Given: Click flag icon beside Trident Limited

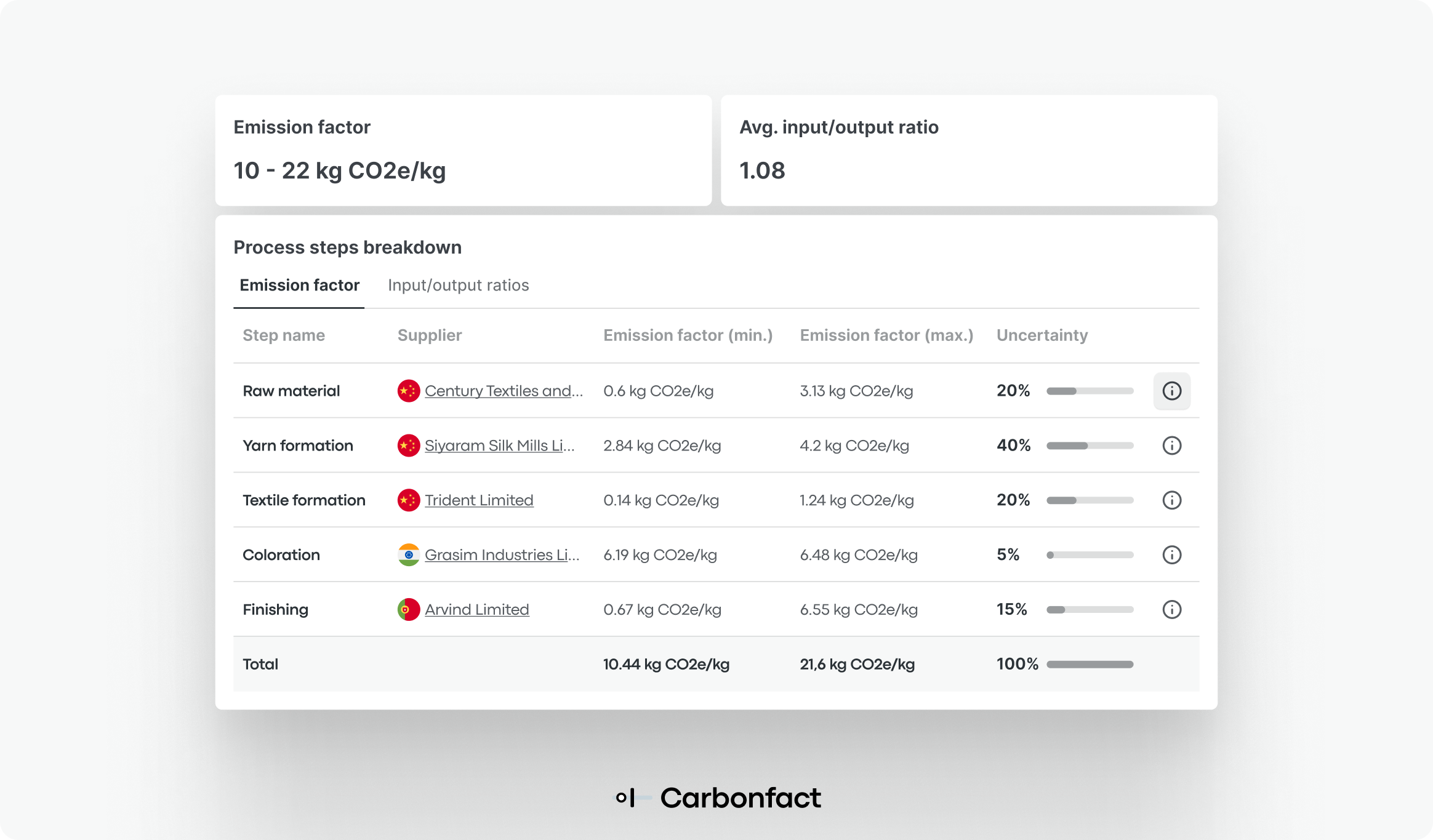Looking at the screenshot, I should [x=409, y=500].
